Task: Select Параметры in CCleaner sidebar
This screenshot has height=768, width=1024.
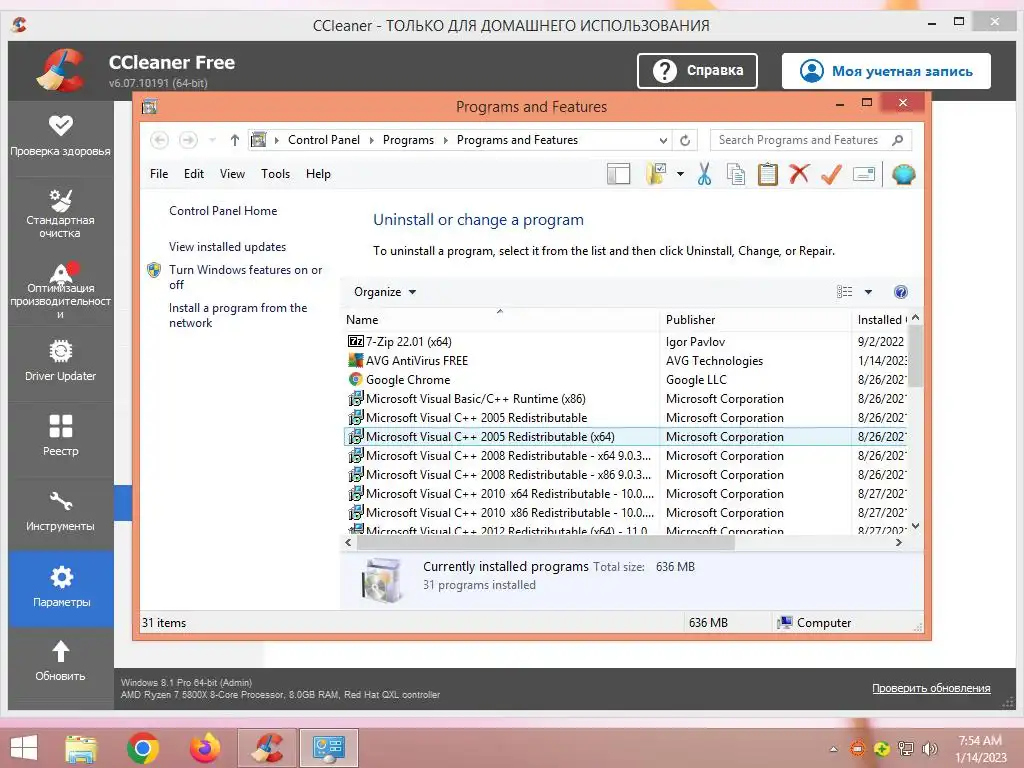Action: (61, 588)
